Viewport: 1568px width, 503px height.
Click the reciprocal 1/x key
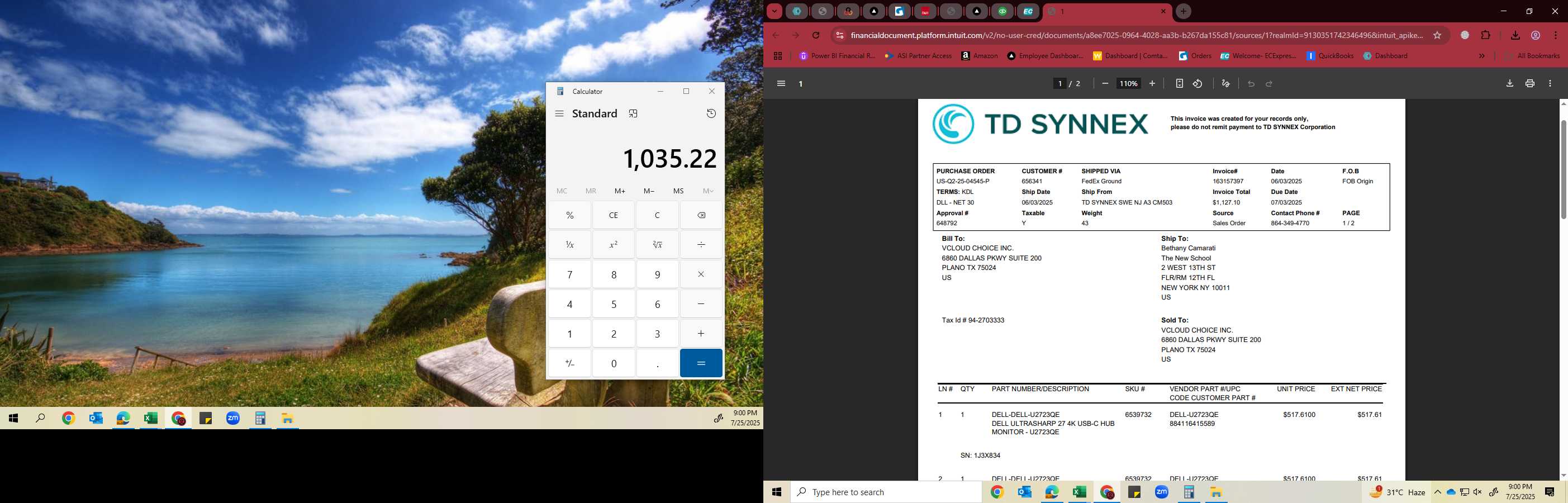tap(570, 245)
